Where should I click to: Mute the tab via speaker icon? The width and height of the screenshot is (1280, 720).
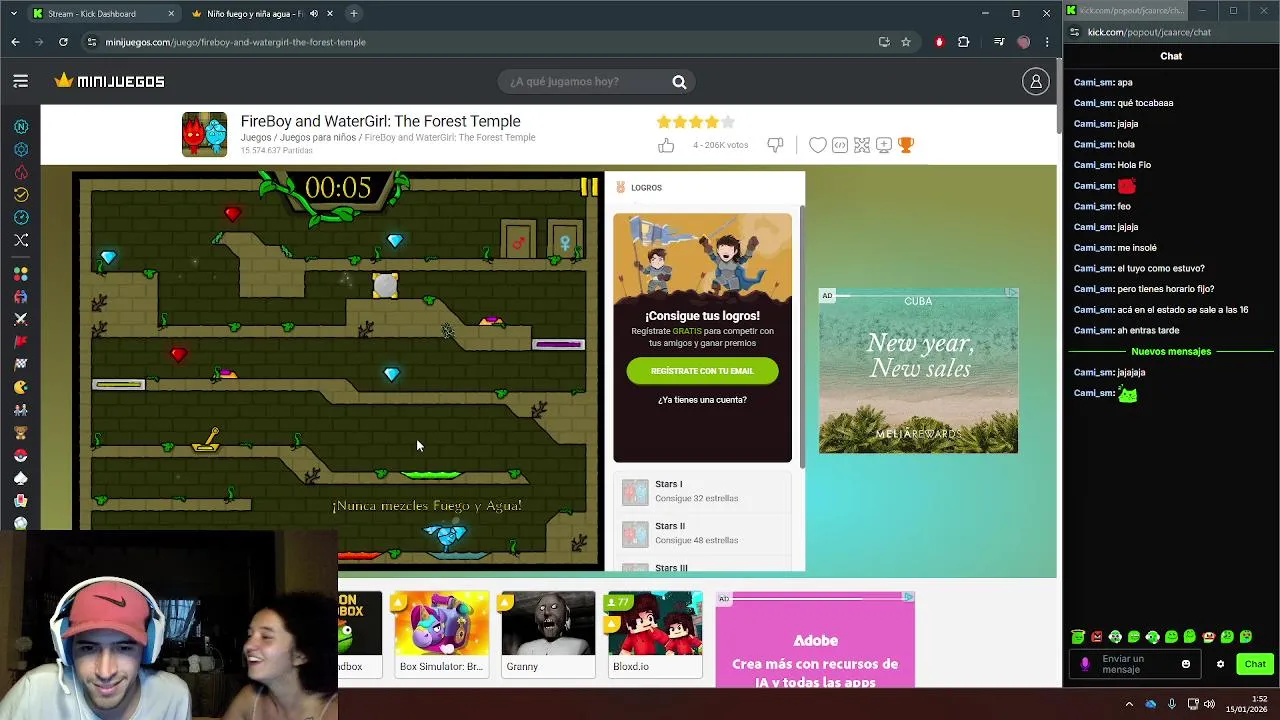[x=314, y=14]
